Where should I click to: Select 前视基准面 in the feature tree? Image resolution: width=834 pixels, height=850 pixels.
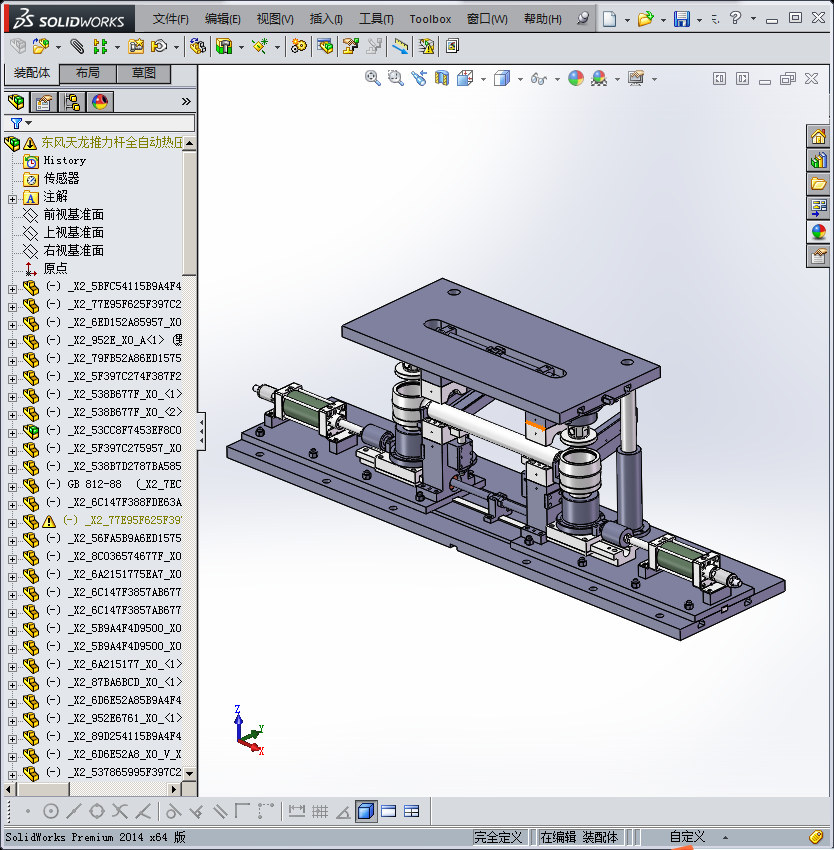(73, 215)
